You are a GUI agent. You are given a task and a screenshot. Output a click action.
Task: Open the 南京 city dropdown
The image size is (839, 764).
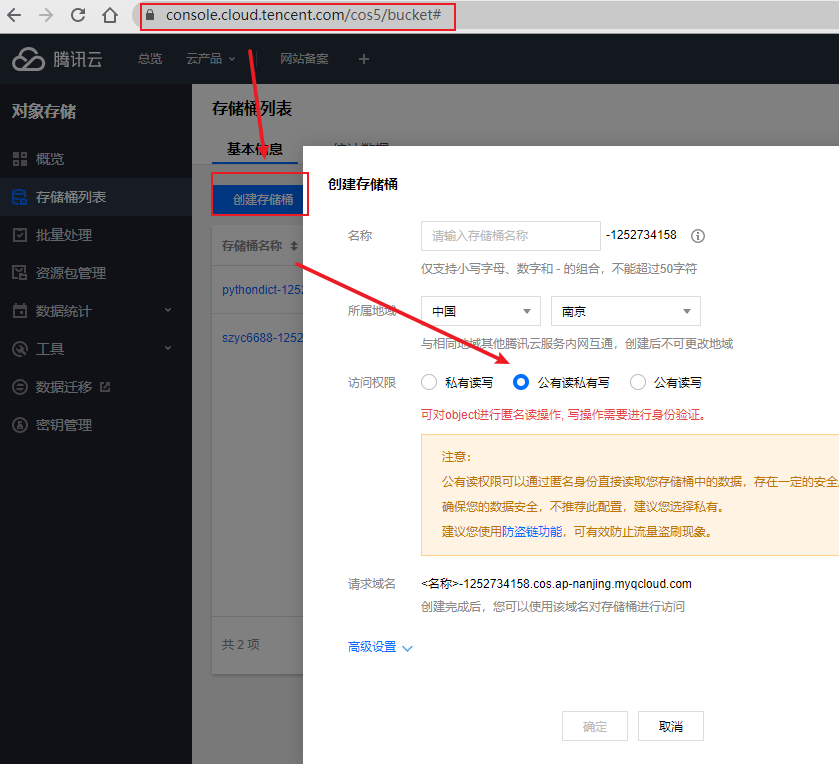click(x=625, y=311)
